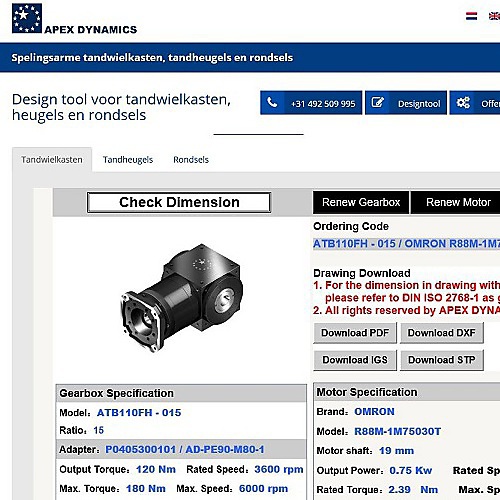Open the Rondsels tab
Image resolution: width=500 pixels, height=500 pixels.
pyautogui.click(x=191, y=160)
